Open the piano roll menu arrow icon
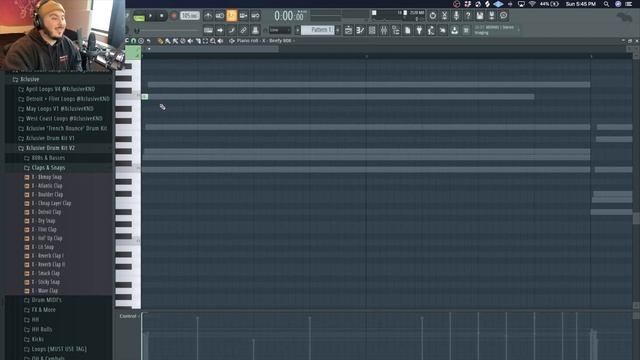Image resolution: width=640 pixels, height=360 pixels. (127, 41)
